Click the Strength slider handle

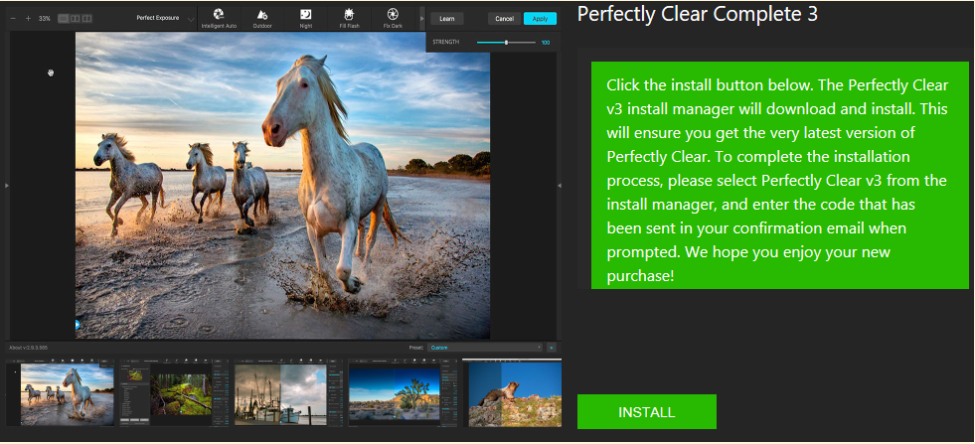pos(507,42)
